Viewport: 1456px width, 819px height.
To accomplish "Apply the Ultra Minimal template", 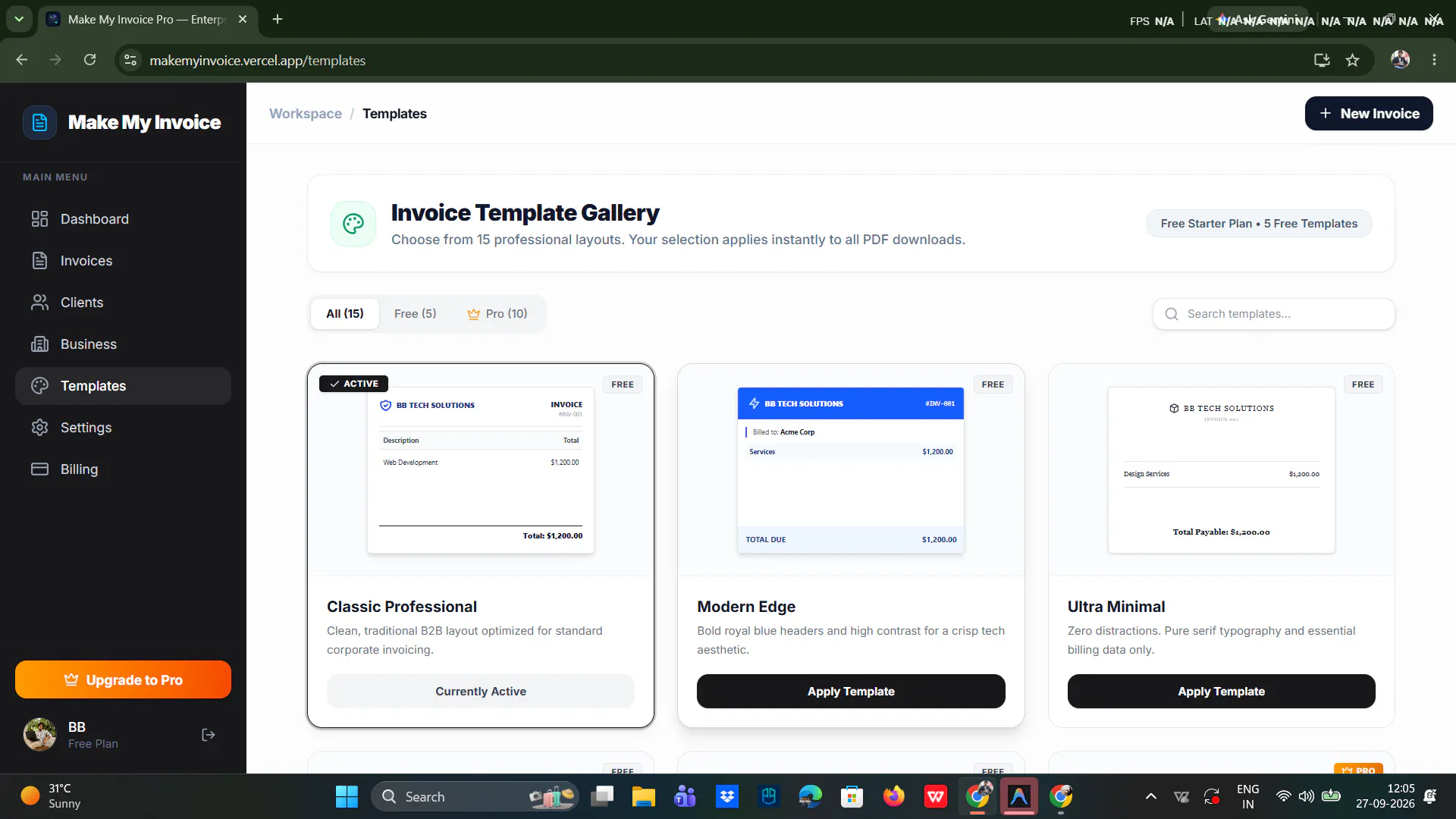I will pos(1221,692).
